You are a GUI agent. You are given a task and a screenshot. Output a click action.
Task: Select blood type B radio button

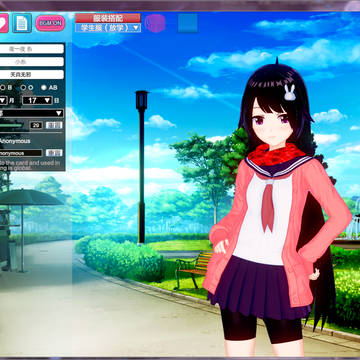(x=3, y=88)
